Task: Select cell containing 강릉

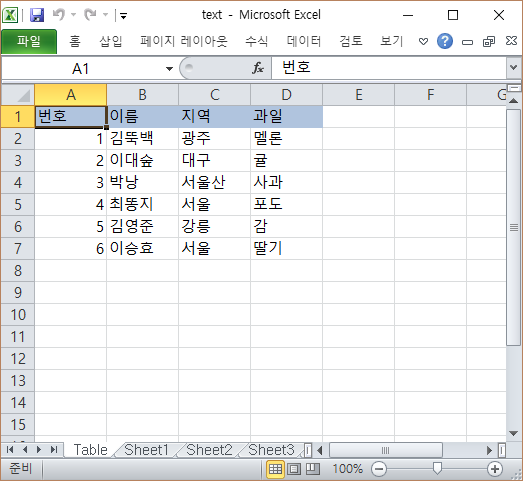Action: [x=214, y=226]
